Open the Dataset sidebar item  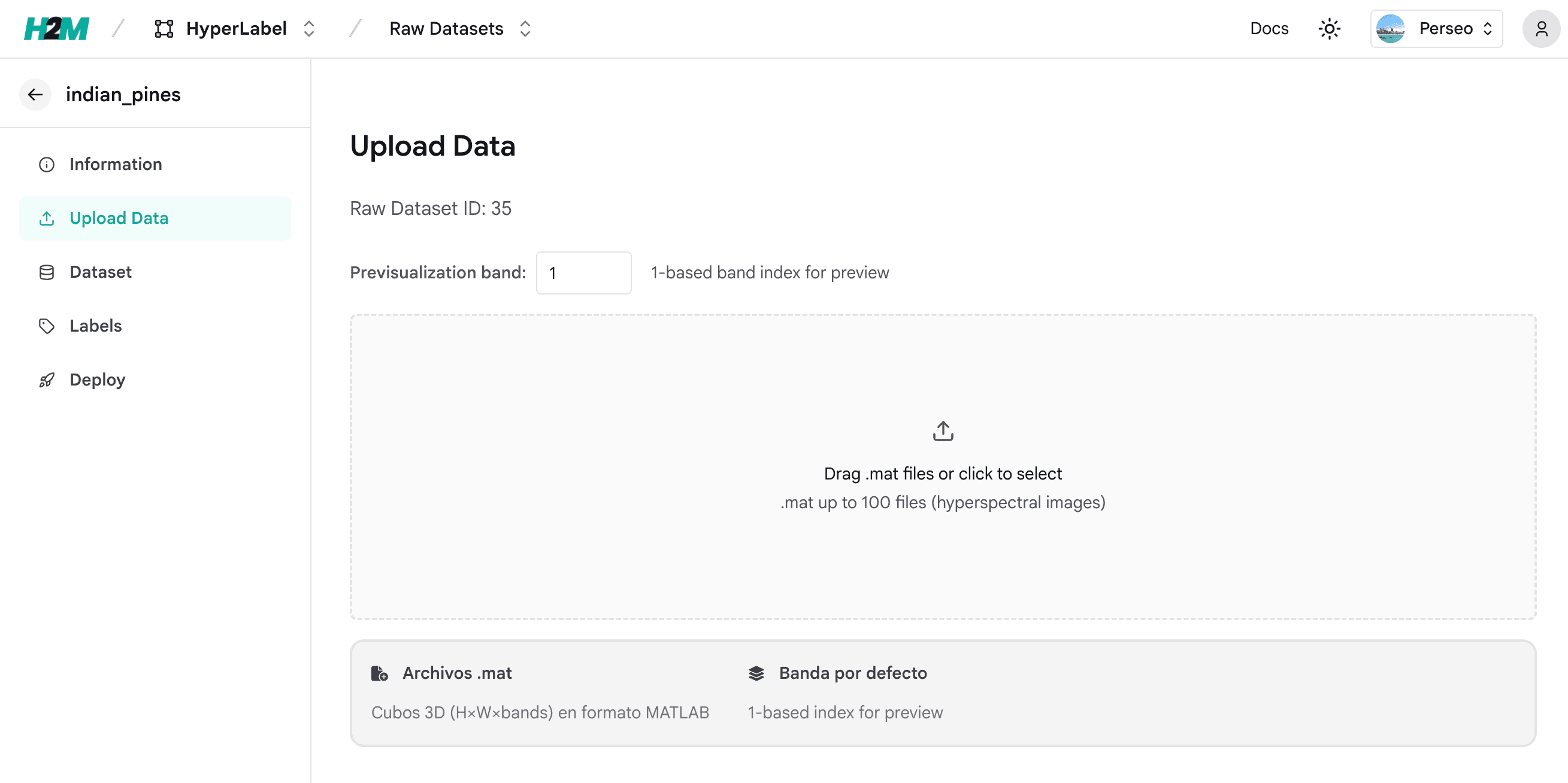[x=155, y=272]
